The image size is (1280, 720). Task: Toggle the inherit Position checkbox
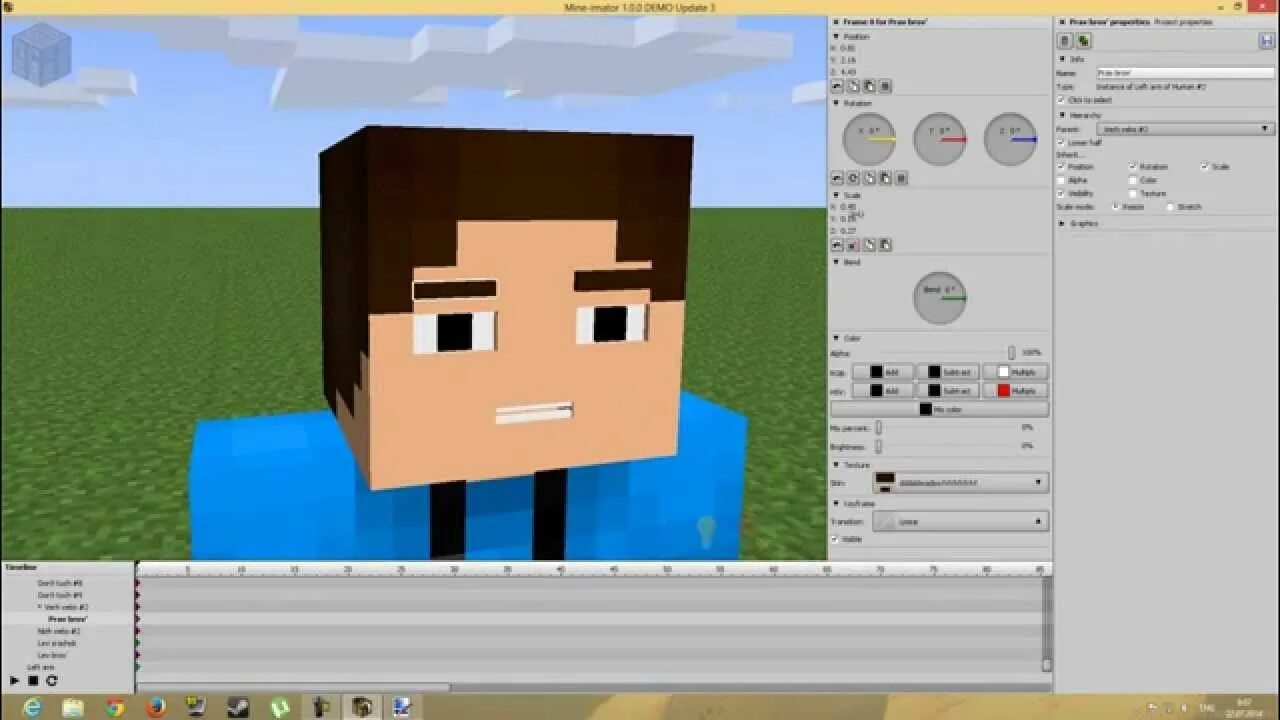coord(1062,167)
